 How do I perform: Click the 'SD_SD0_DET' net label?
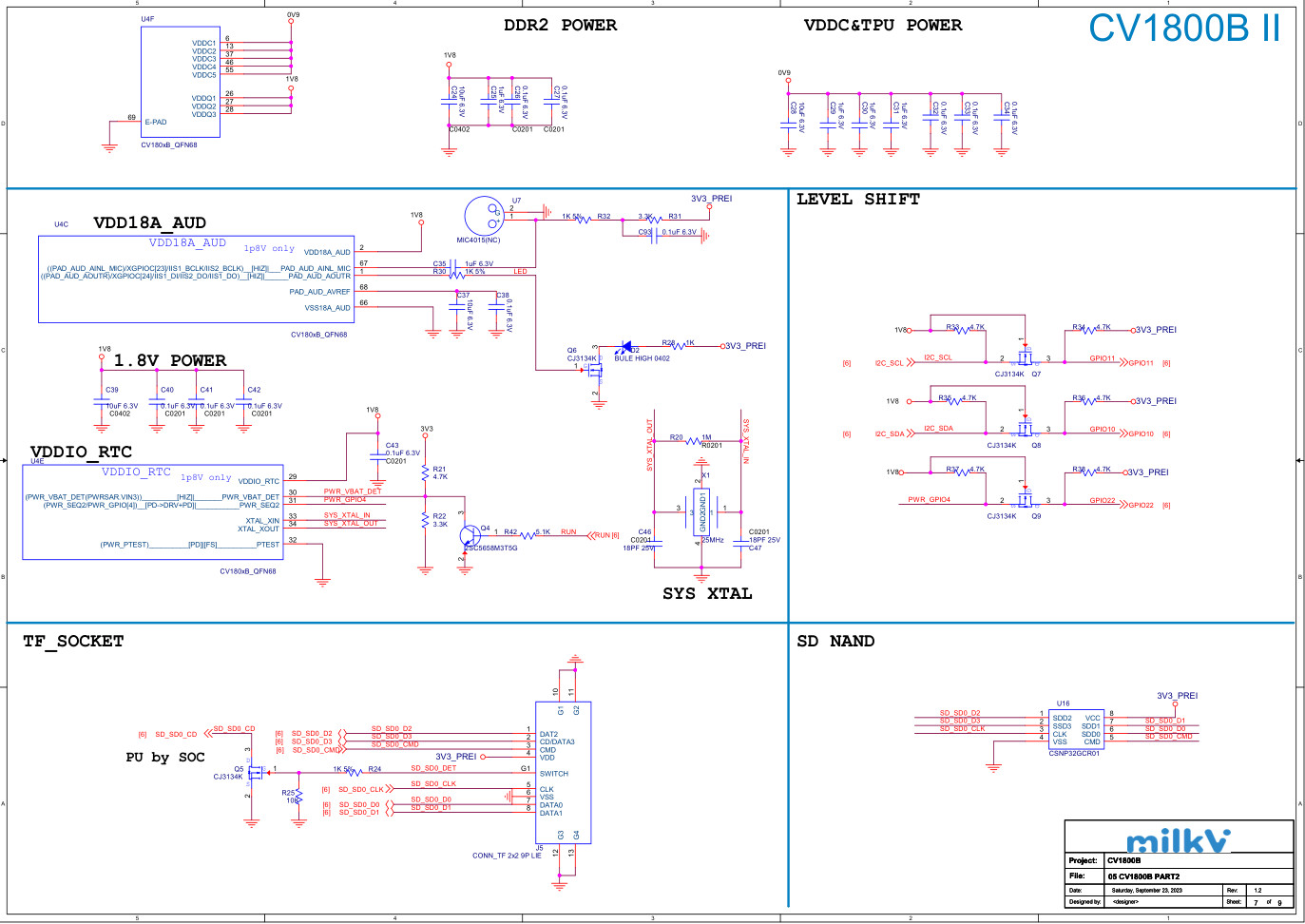click(433, 768)
